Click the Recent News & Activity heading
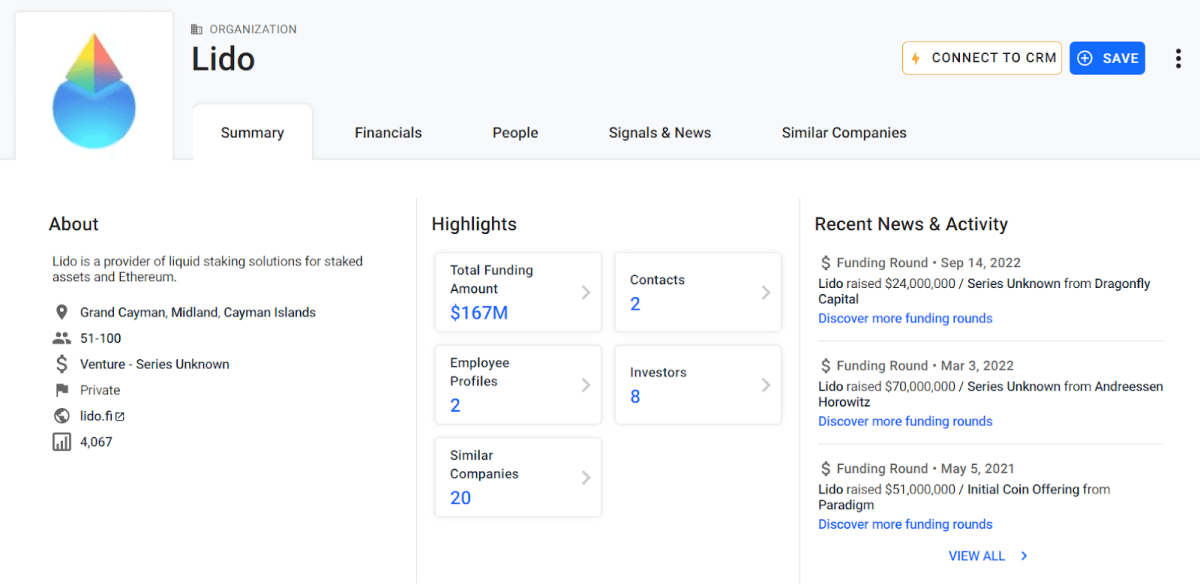Viewport: 1200px width, 585px height. click(x=911, y=224)
